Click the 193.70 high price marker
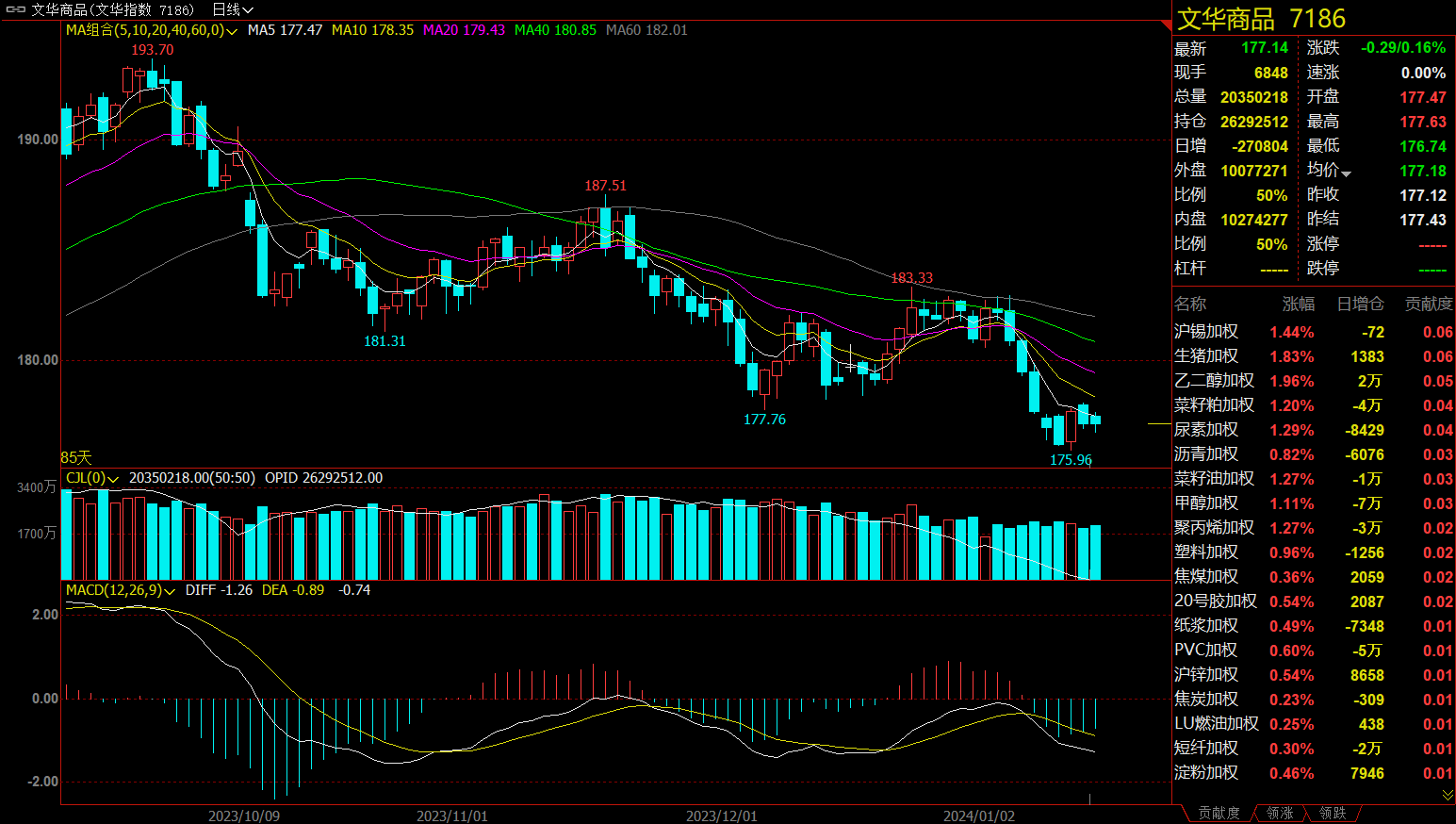 point(152,50)
